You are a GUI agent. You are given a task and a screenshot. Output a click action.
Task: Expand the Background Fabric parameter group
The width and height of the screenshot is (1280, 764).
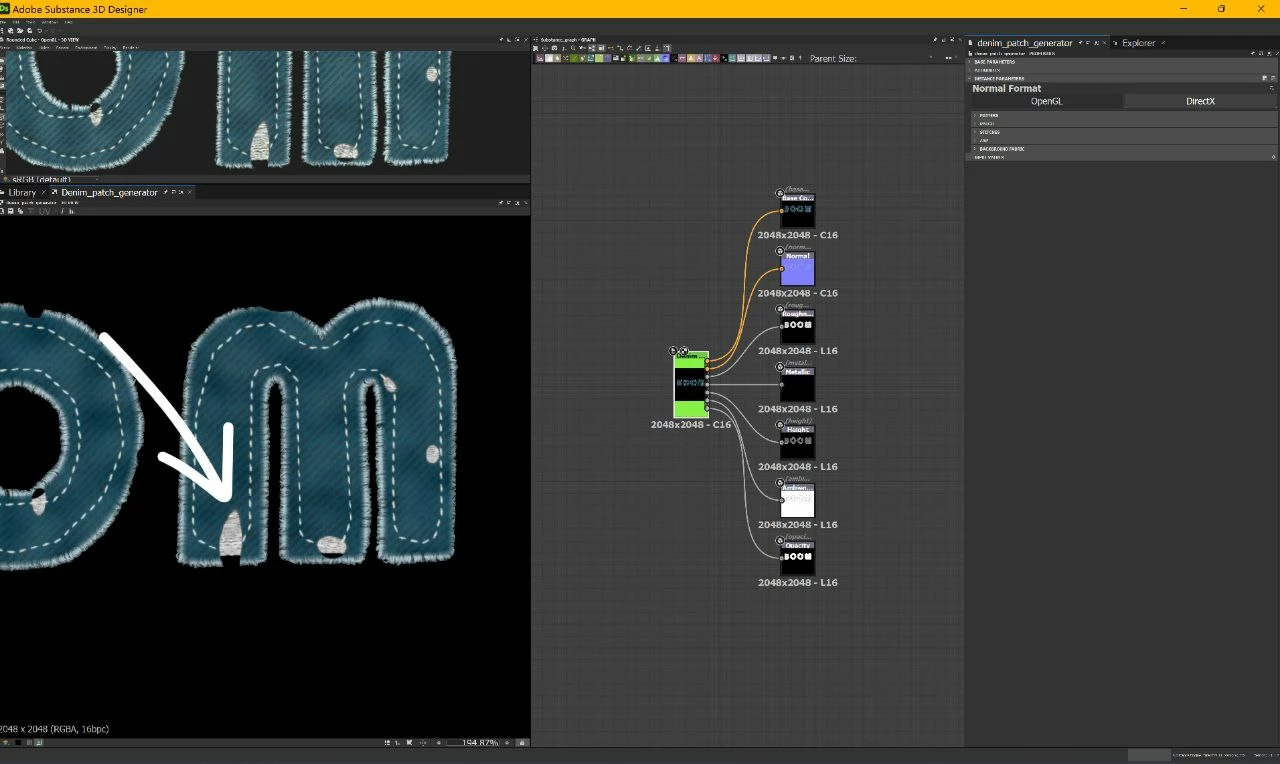1001,149
